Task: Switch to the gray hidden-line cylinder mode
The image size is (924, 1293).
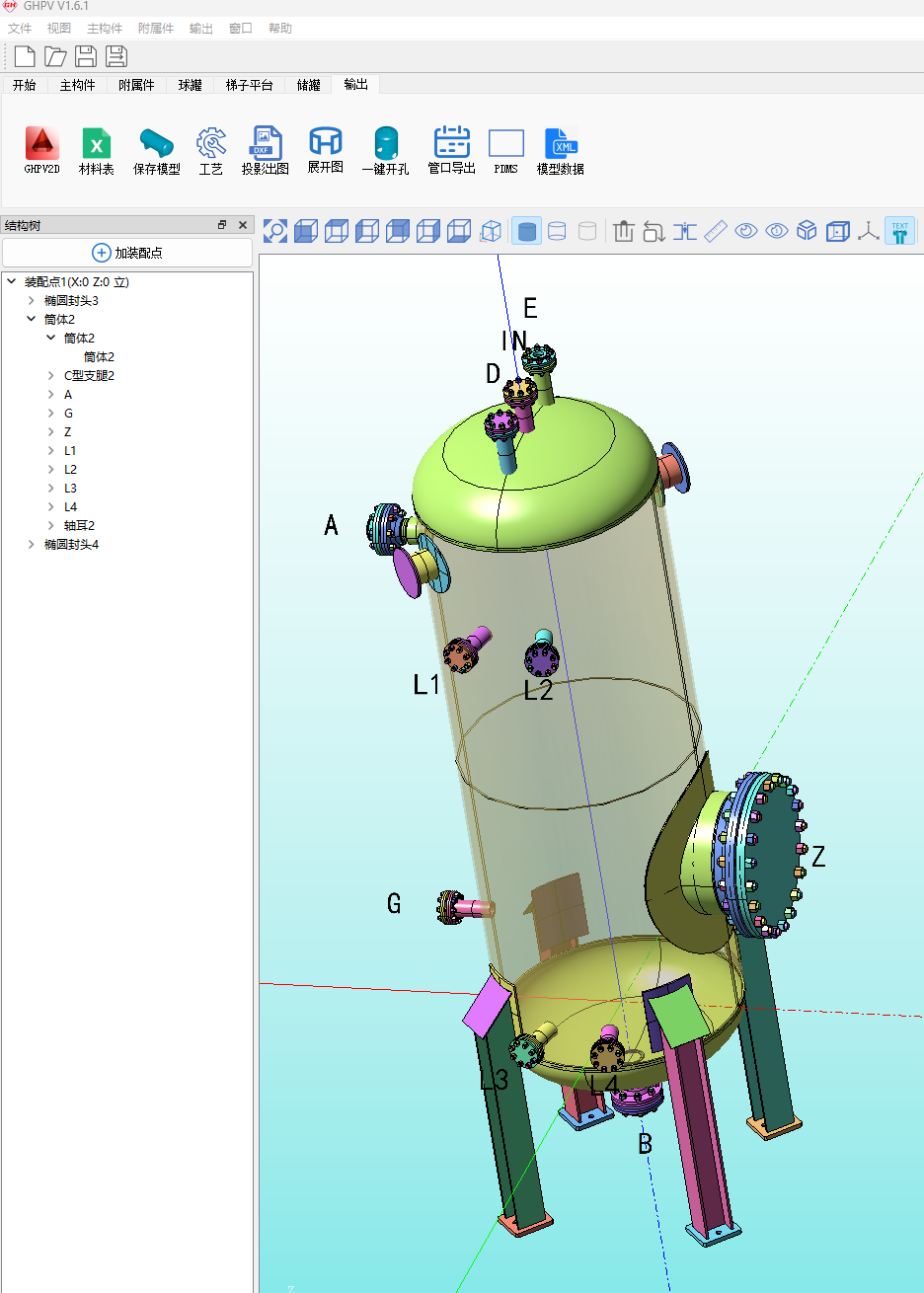Action: tap(587, 231)
